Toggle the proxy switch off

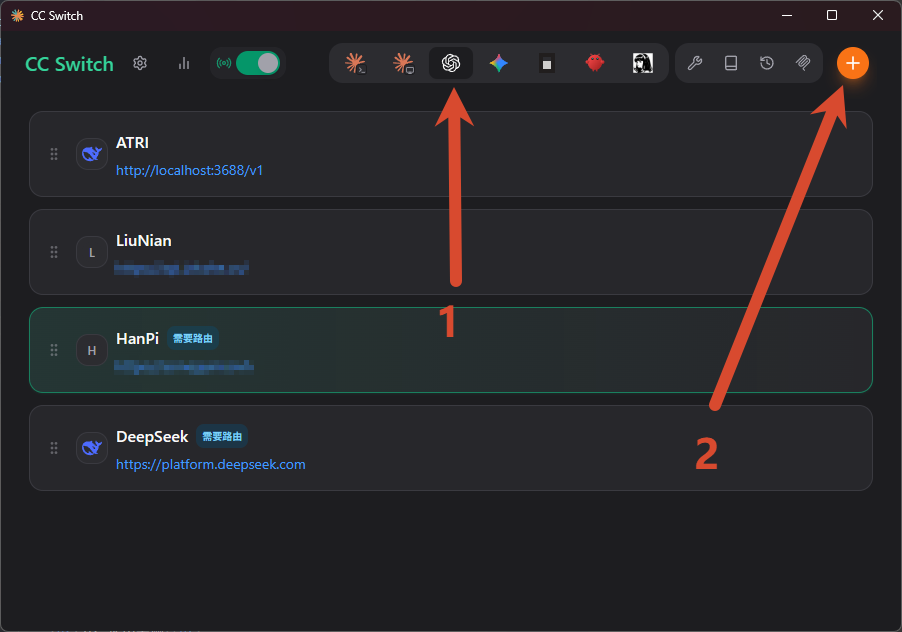click(258, 63)
